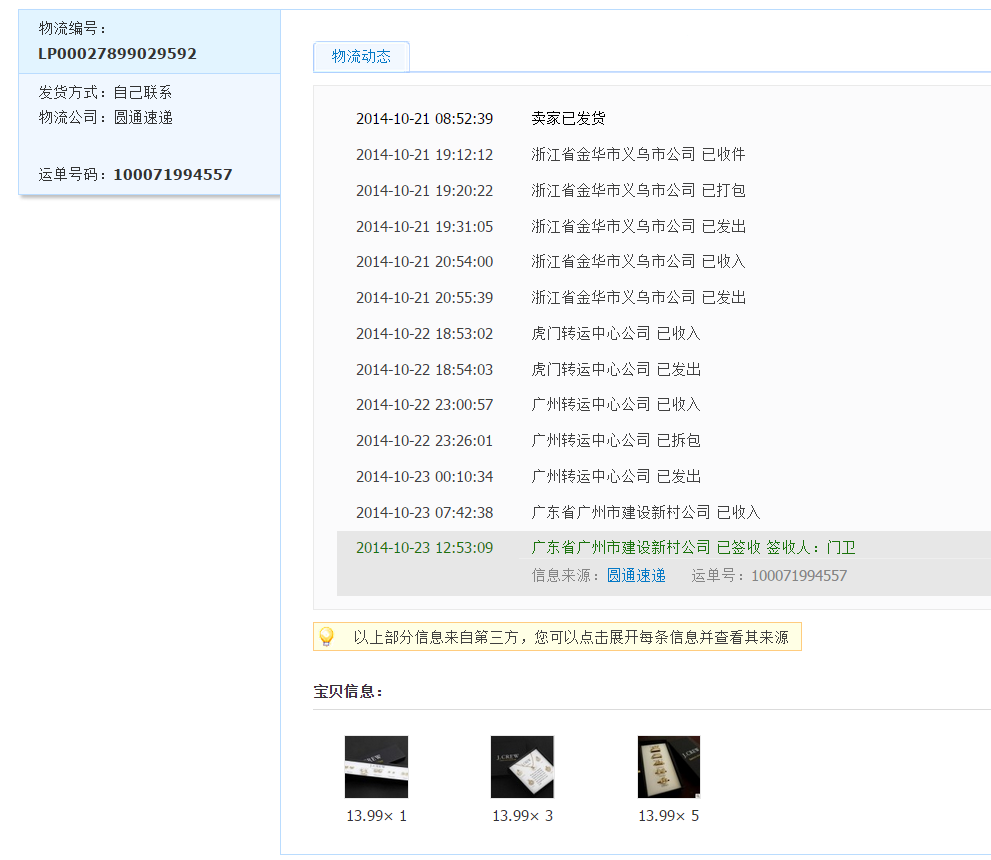This screenshot has height=860, width=991.
Task: Click the 浙江省金华市义乌市公司 已收件 entry
Action: [x=638, y=154]
